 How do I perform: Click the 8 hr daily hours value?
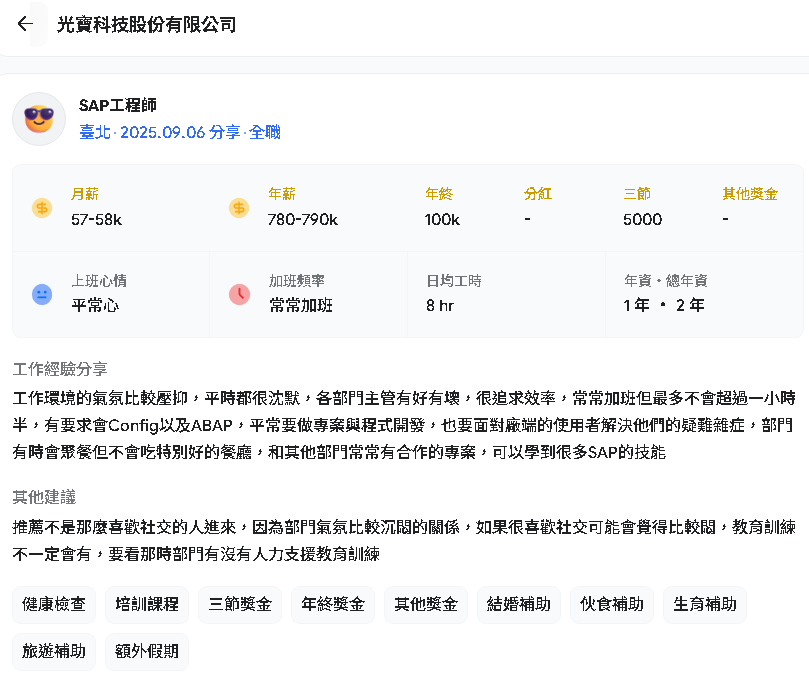pos(440,305)
